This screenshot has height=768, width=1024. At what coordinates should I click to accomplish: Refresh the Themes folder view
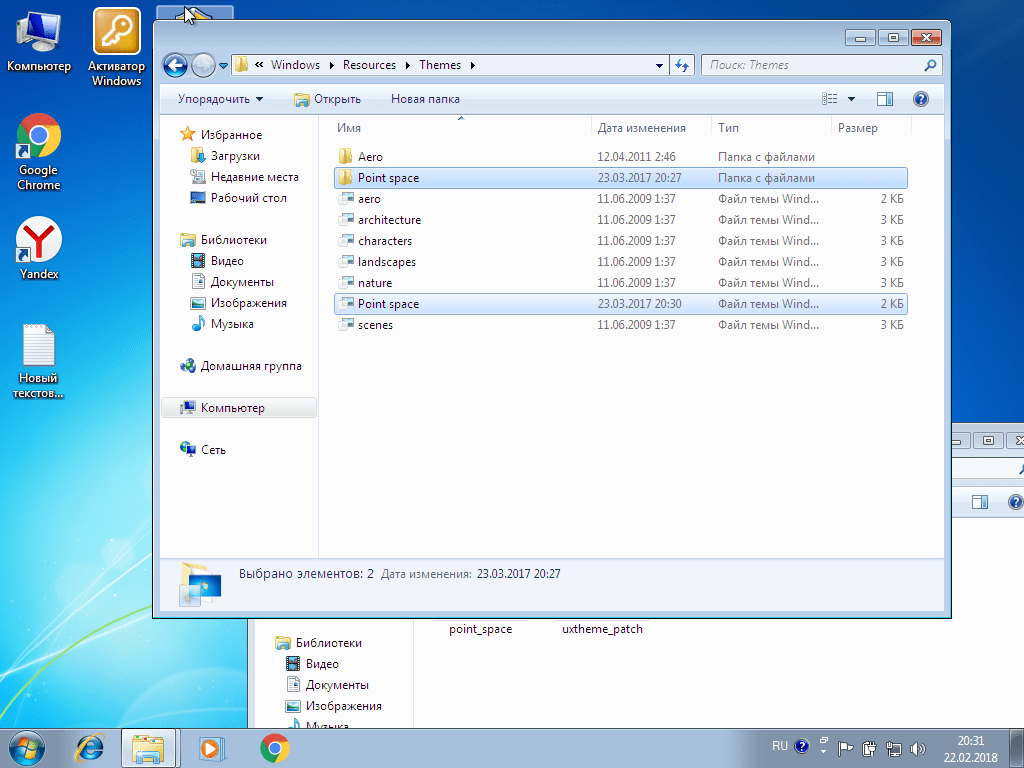pos(682,64)
